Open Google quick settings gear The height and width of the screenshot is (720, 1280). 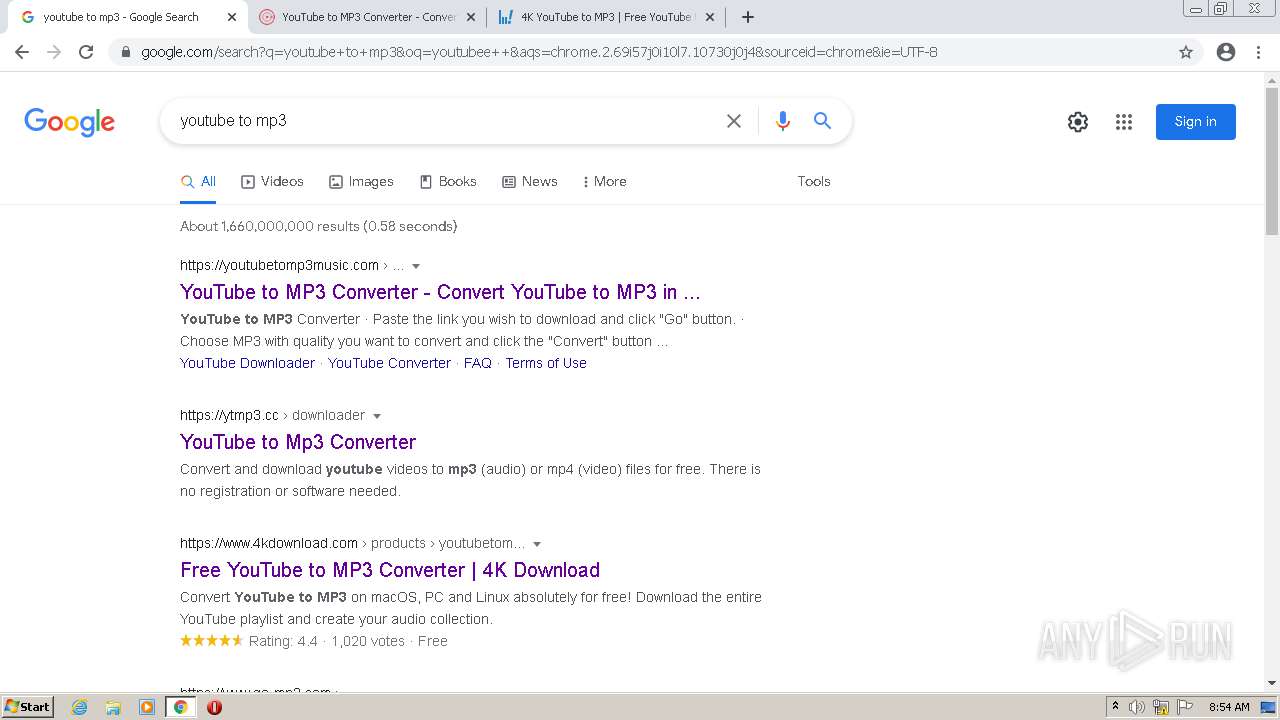[x=1078, y=122]
